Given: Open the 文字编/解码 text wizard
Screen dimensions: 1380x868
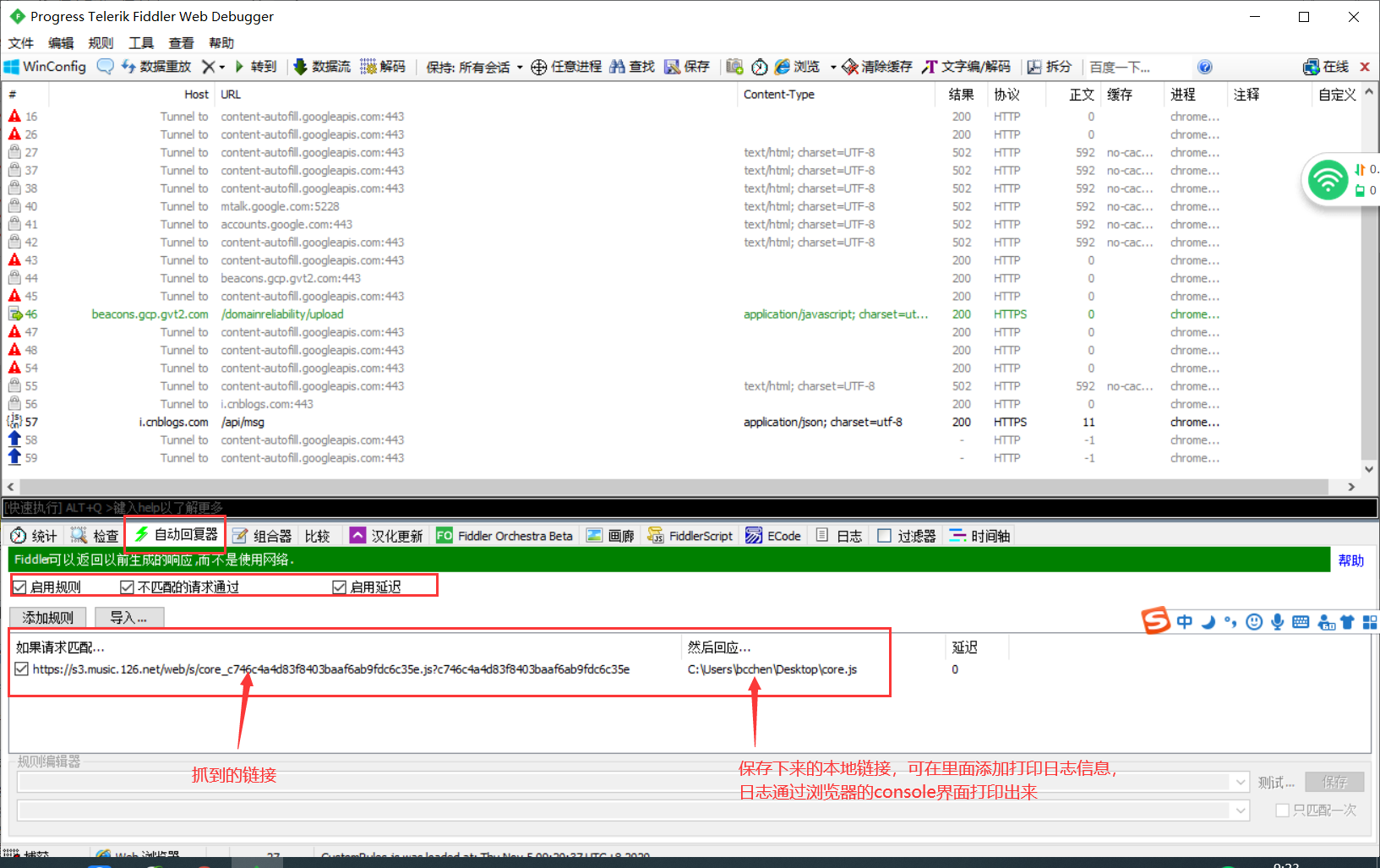Looking at the screenshot, I should tap(967, 67).
